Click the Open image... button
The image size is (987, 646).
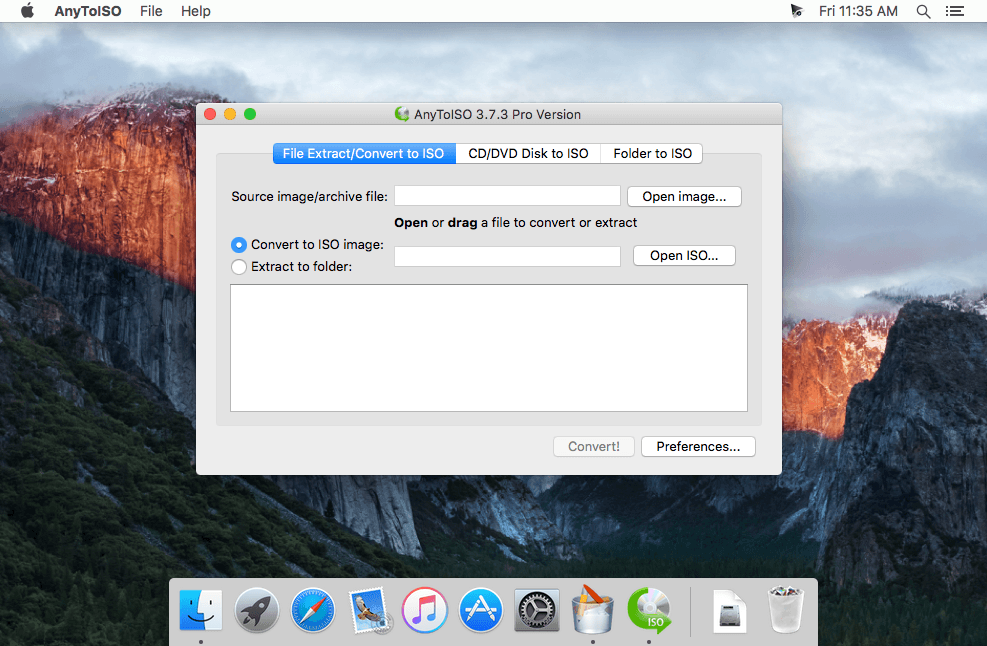[x=684, y=196]
